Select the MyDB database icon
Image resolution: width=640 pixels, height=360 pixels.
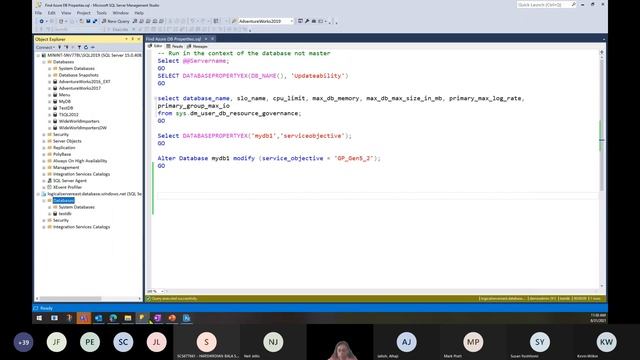pyautogui.click(x=55, y=101)
